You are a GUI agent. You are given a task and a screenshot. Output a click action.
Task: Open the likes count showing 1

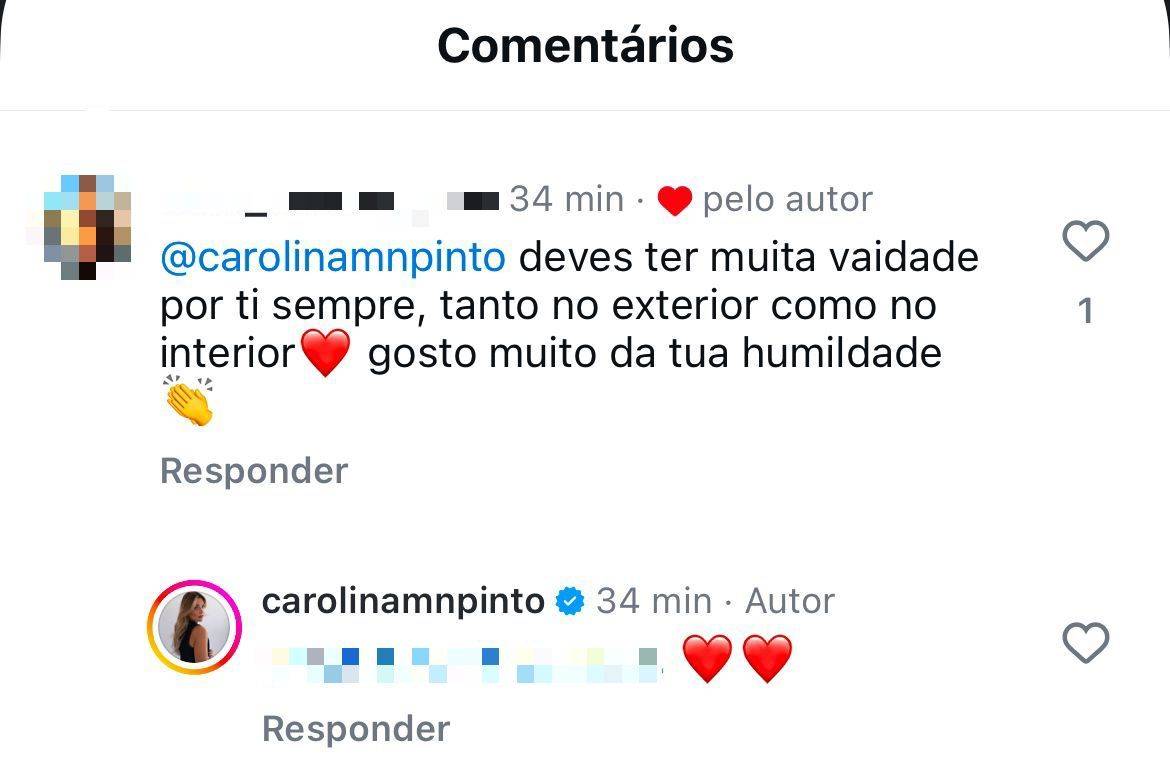[1086, 310]
